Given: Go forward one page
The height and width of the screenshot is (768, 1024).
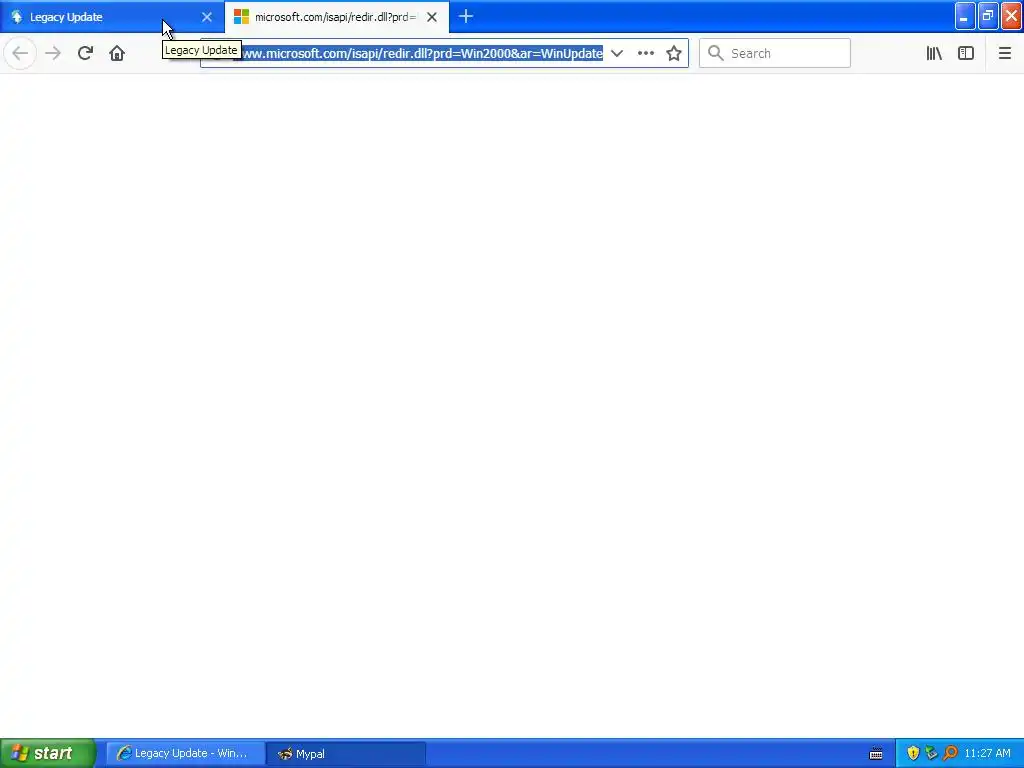Looking at the screenshot, I should click(x=53, y=53).
